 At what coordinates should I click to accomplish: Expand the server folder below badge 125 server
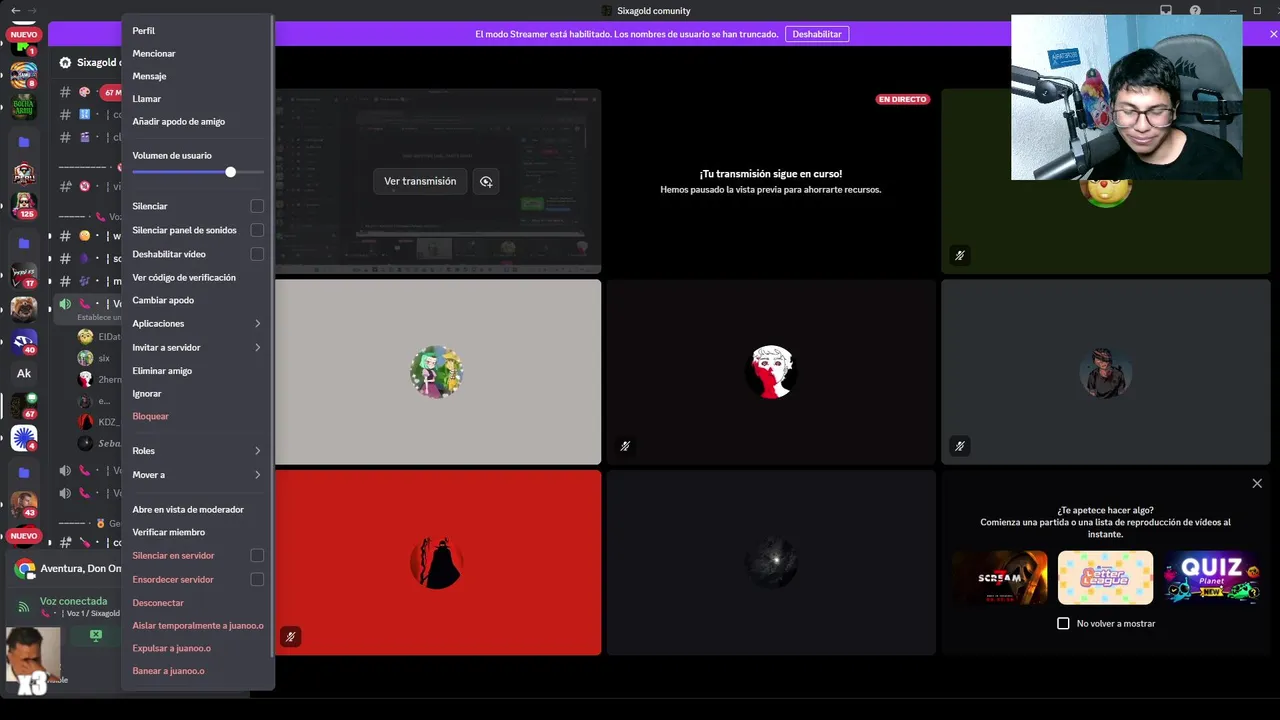click(24, 242)
